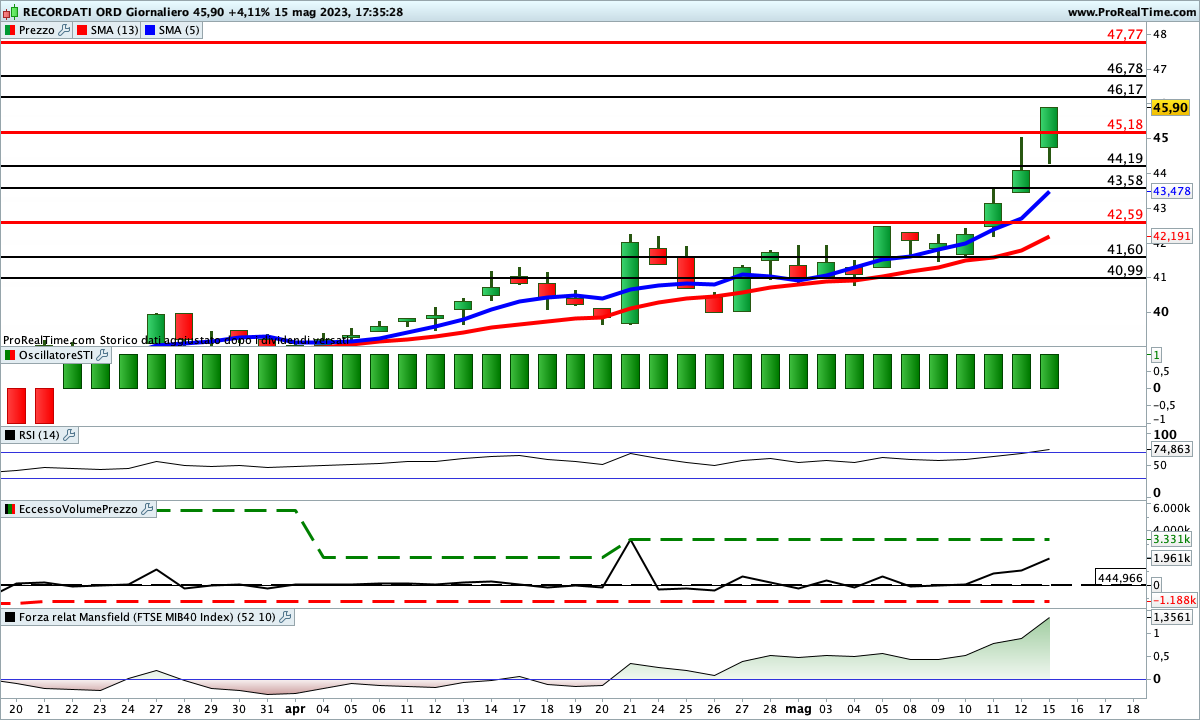Click the RSI value label 74,863
Viewport: 1200px width, 720px height.
pyautogui.click(x=1171, y=450)
